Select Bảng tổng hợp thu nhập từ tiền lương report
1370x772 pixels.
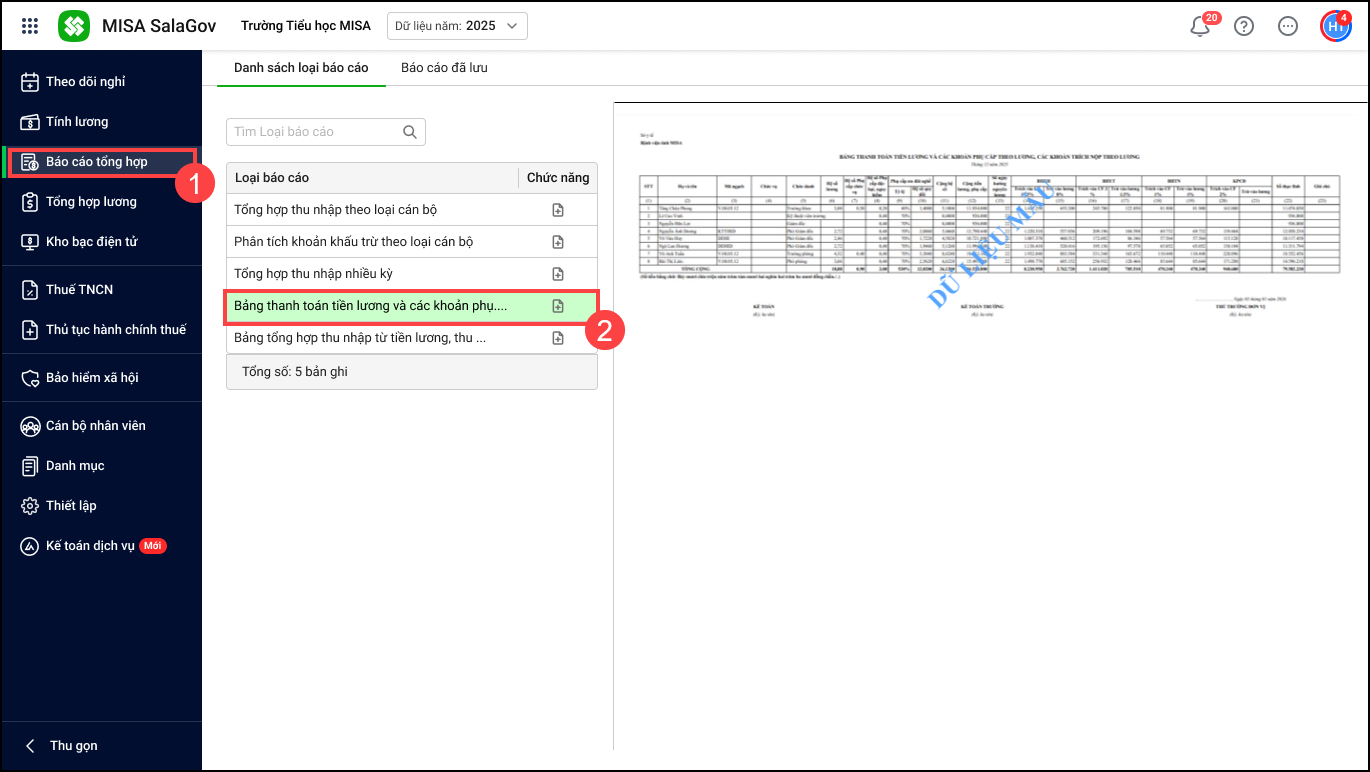click(x=360, y=338)
